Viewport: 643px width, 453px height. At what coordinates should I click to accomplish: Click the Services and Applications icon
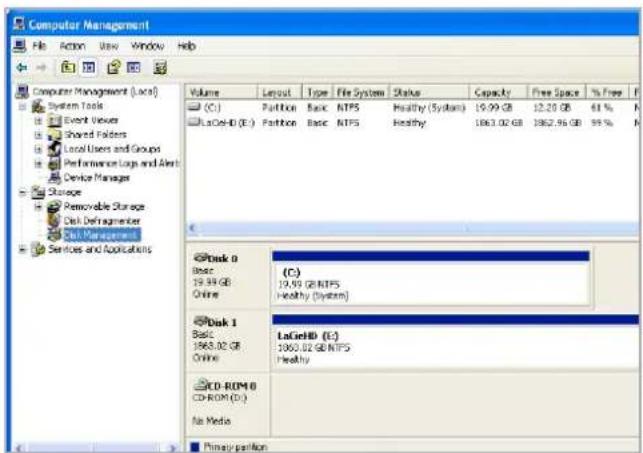39,249
